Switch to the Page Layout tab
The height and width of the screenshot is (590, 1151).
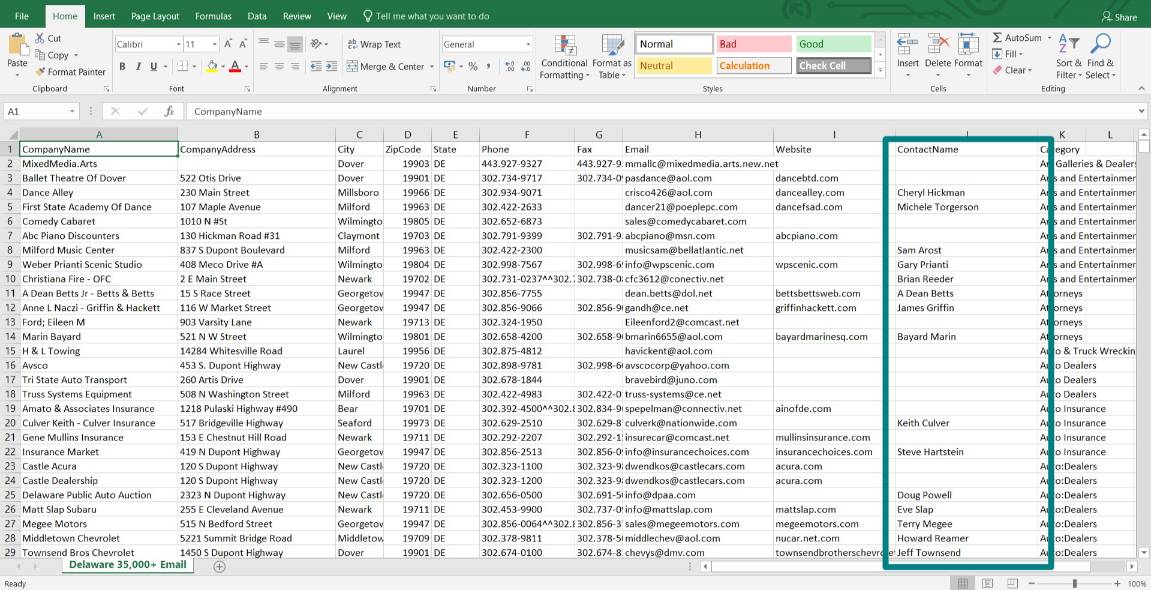coord(155,16)
